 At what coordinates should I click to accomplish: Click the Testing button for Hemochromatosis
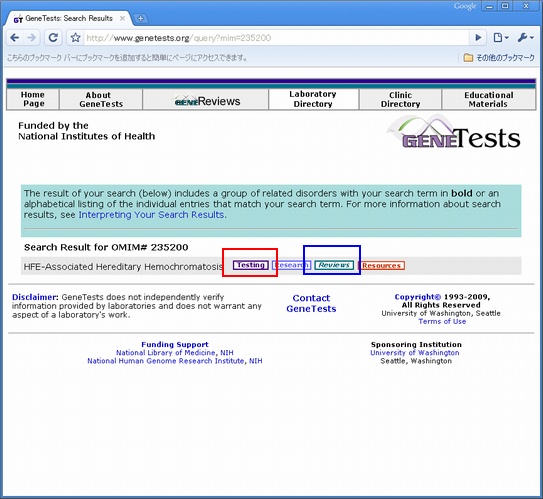coord(250,265)
